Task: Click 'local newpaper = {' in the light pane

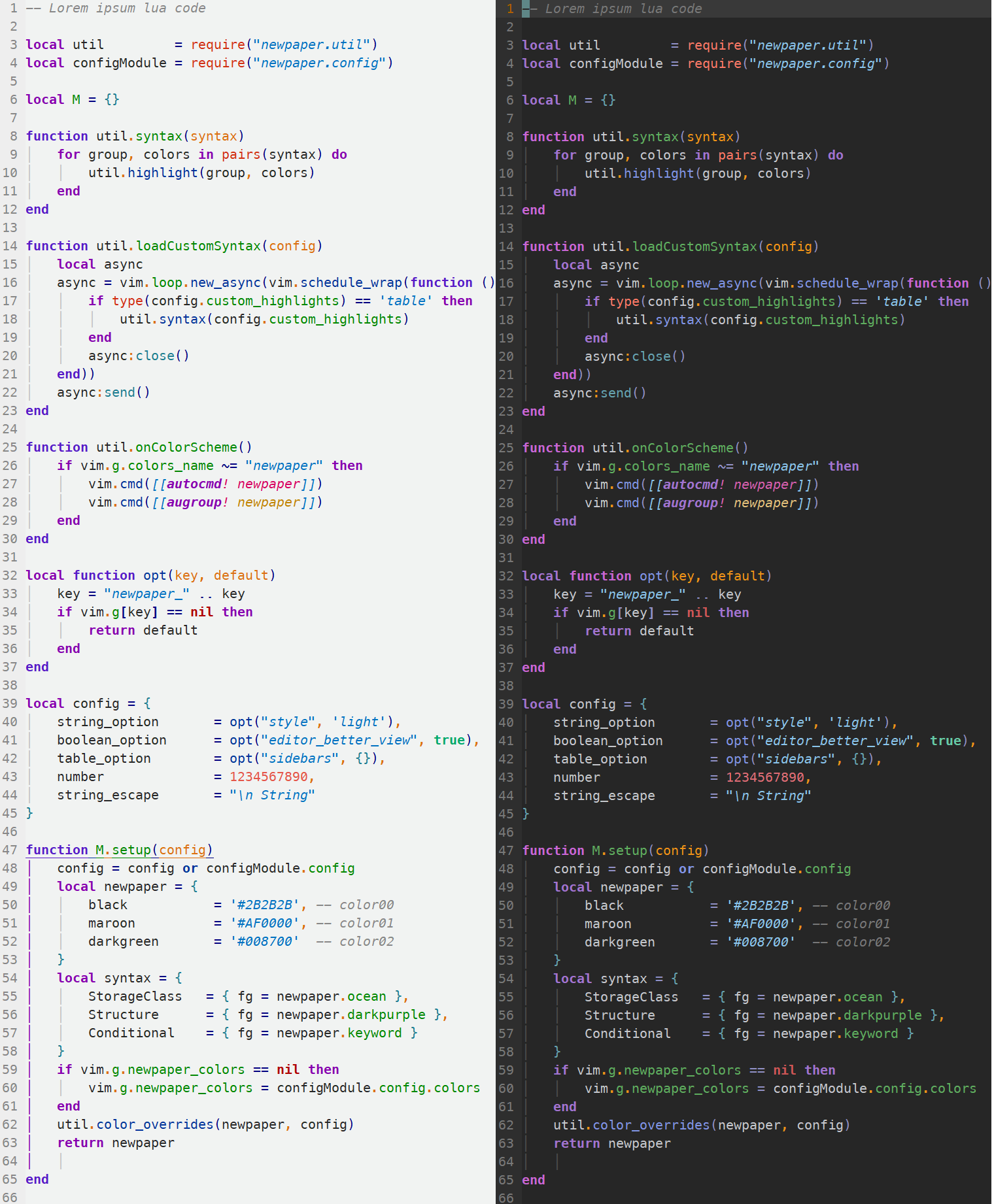Action: pyautogui.click(x=128, y=886)
